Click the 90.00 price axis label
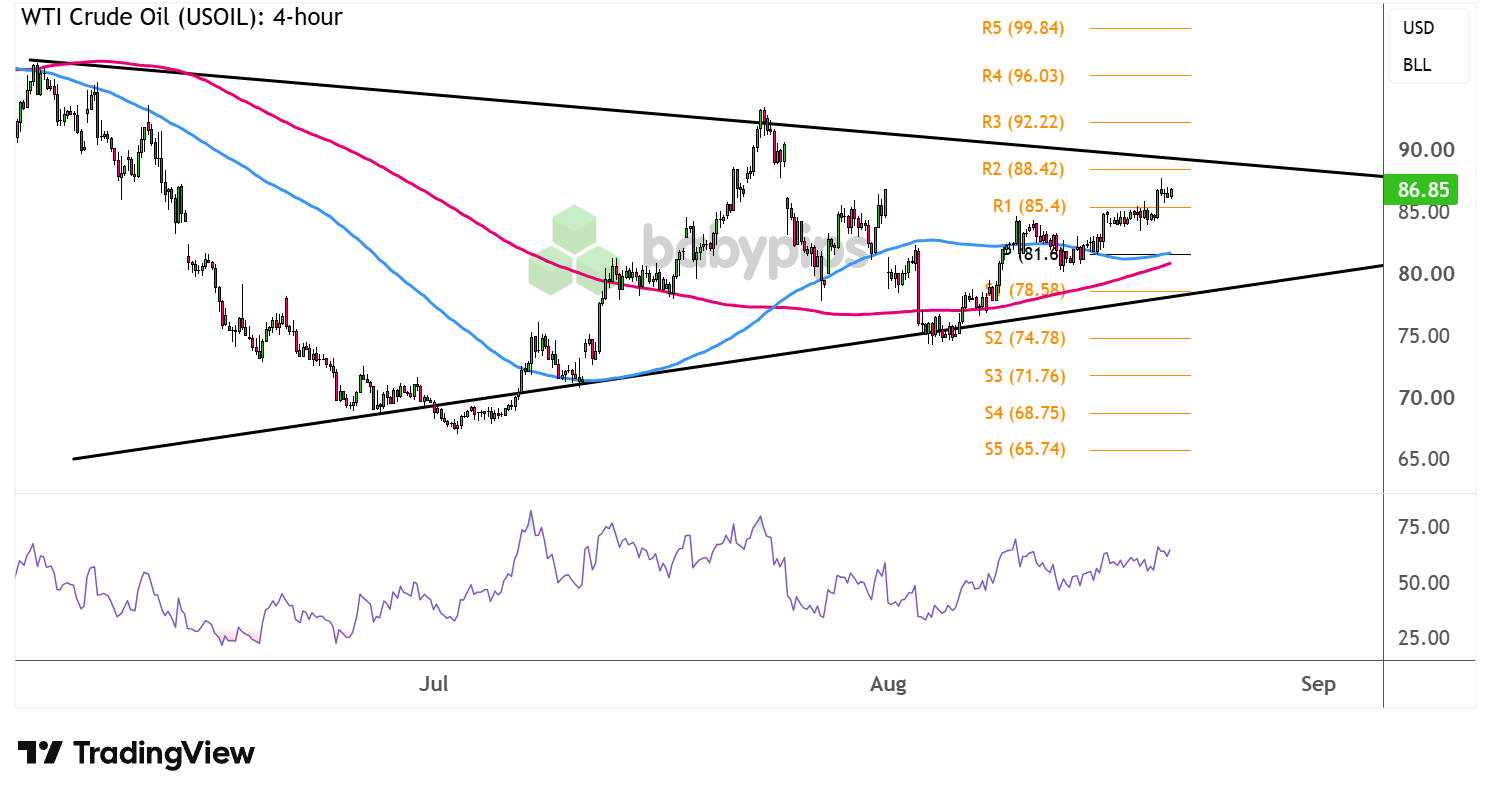This screenshot has width=1491, height=798. pyautogui.click(x=1426, y=150)
